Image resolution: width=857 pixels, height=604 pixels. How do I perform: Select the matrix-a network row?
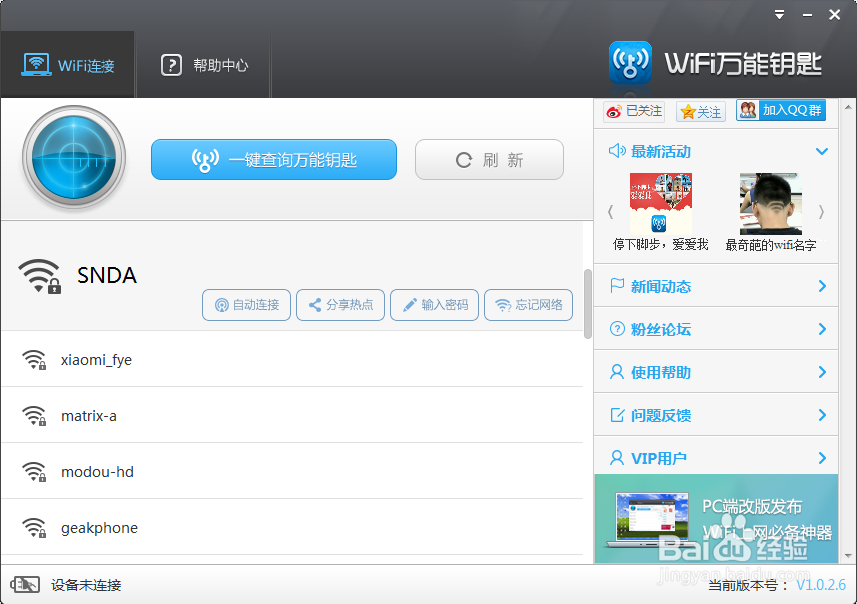coord(292,415)
